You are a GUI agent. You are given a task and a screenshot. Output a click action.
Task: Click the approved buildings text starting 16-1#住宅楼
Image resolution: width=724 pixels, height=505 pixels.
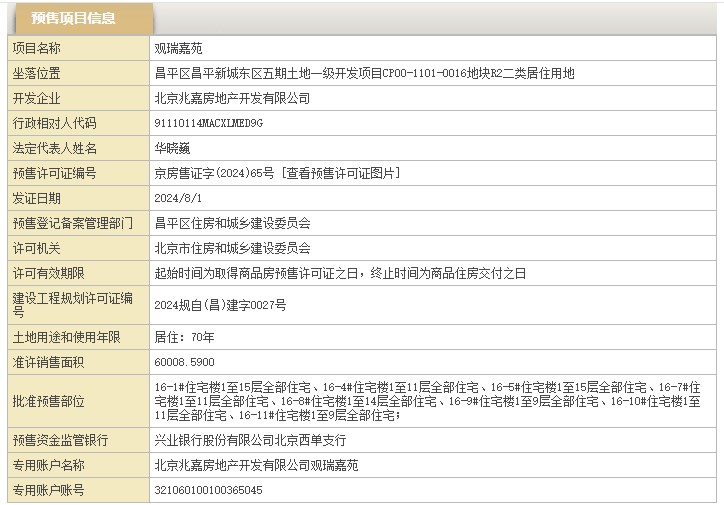coord(427,401)
